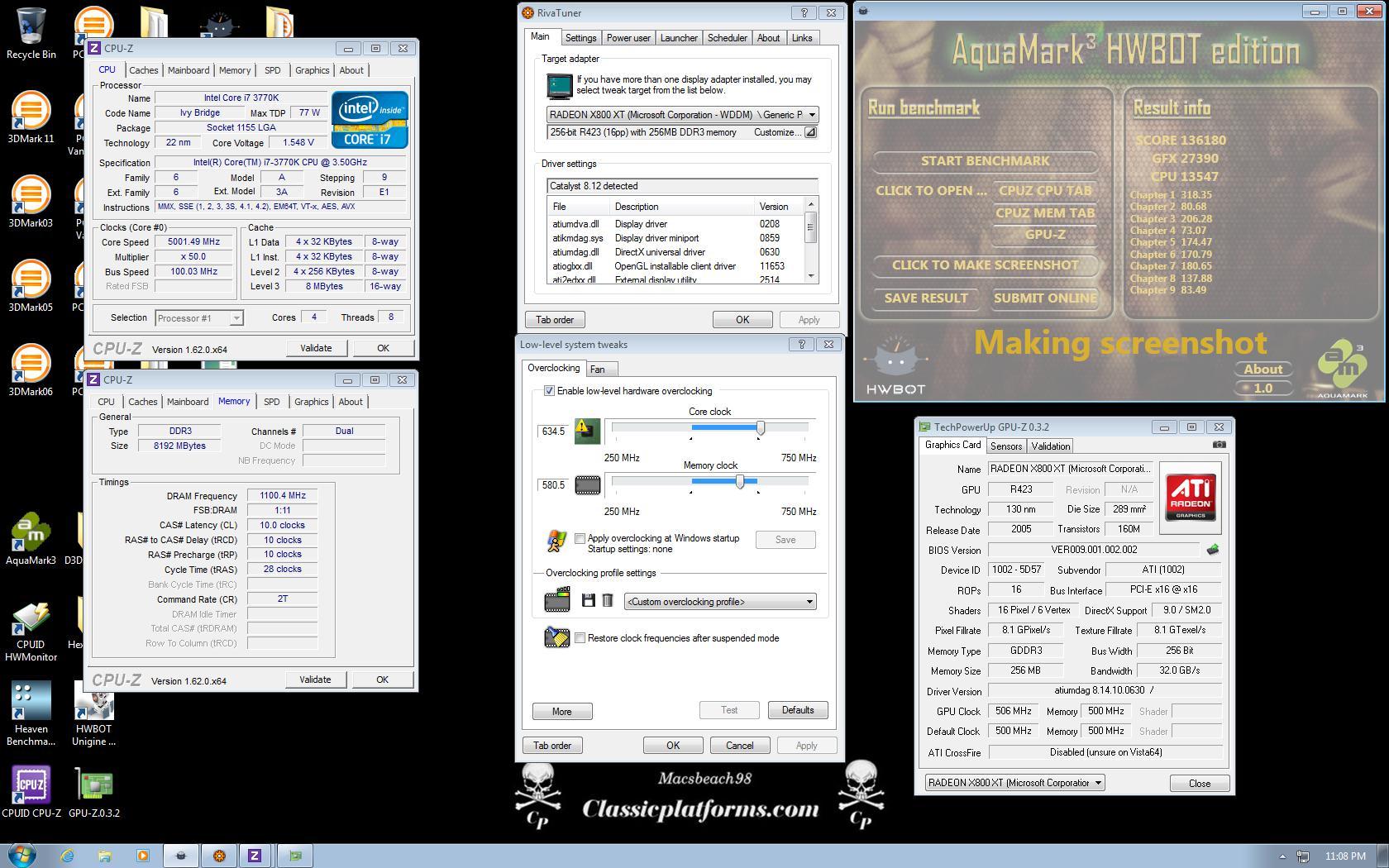Open RivaTuner target adapter dropdown
This screenshot has height=868, width=1389.
[x=682, y=115]
